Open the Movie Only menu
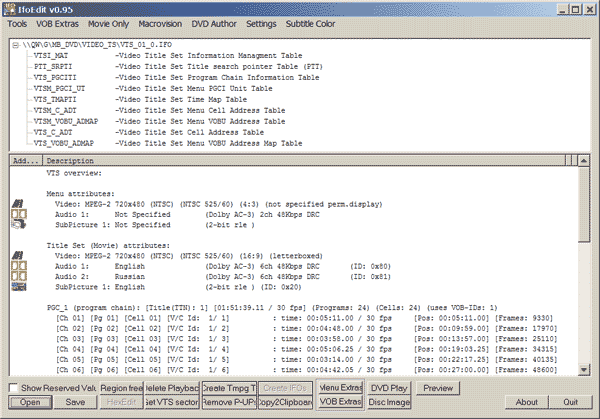 (x=109, y=24)
